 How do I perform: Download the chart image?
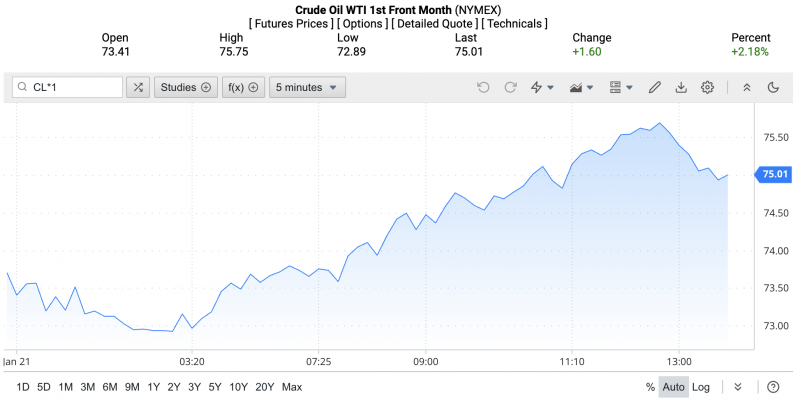click(681, 87)
